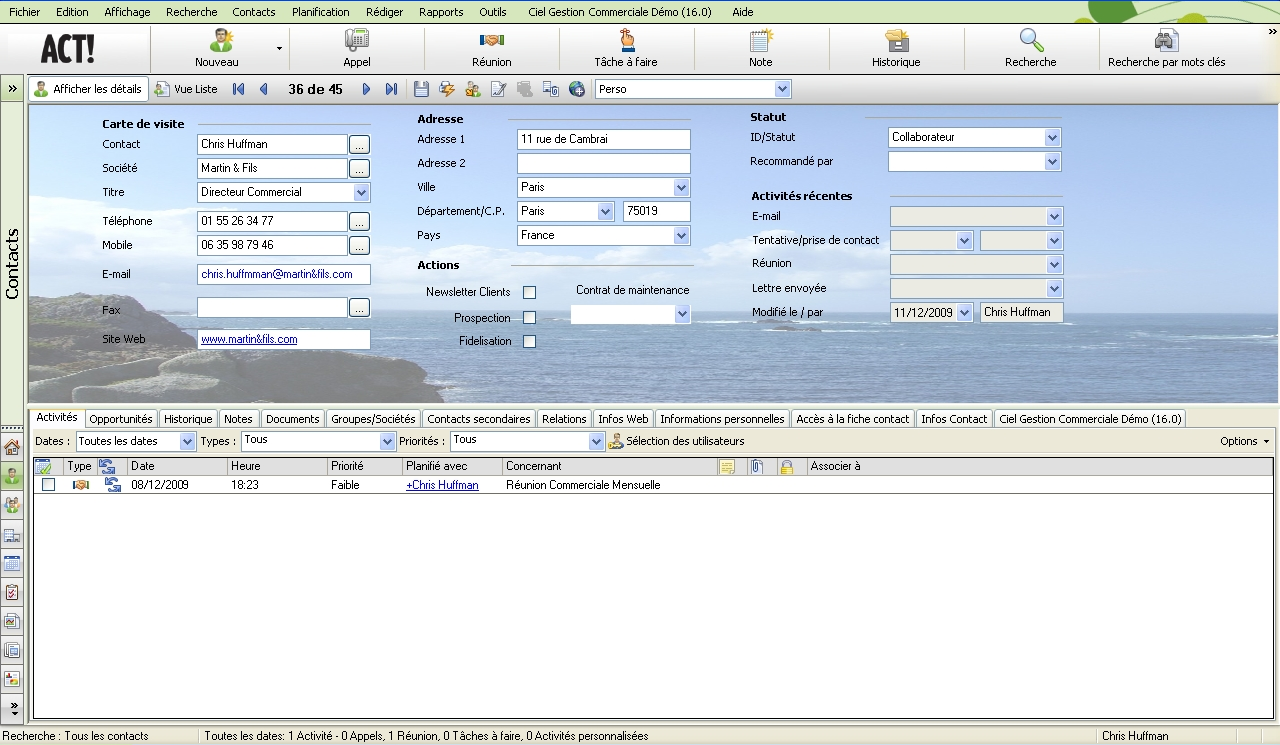Screen dimensions: 1280x745
Task: Expand the Pays country dropdown
Action: (681, 236)
